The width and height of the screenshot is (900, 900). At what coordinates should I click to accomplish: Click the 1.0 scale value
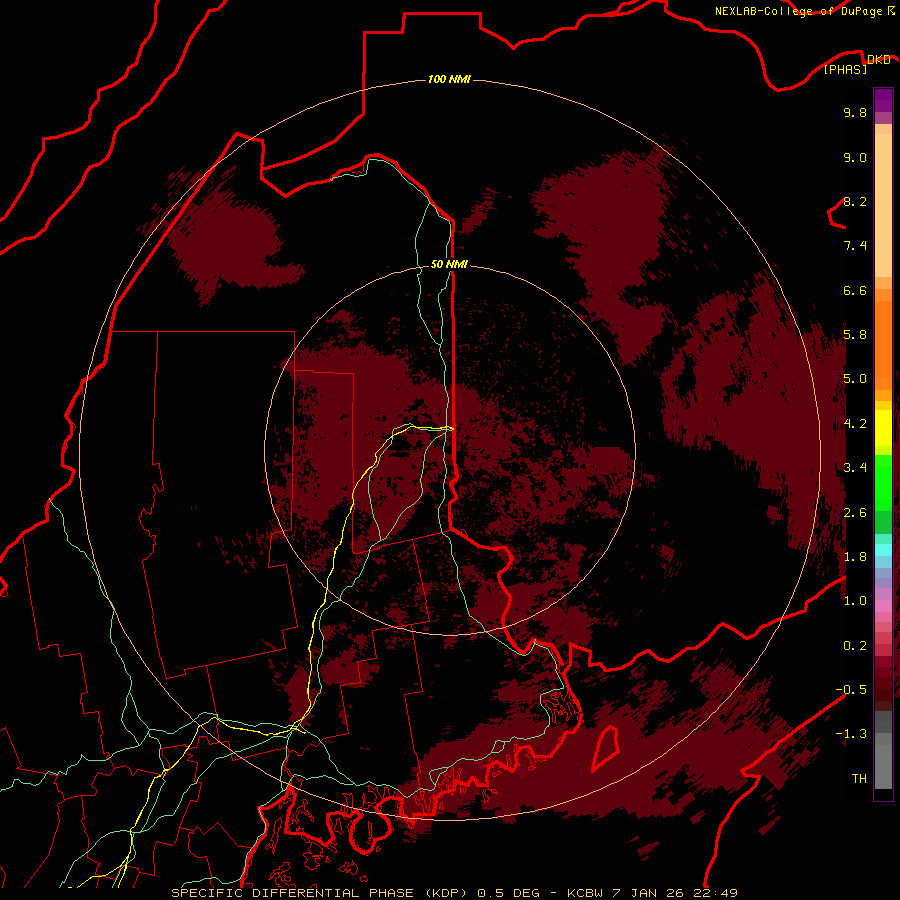[x=855, y=601]
